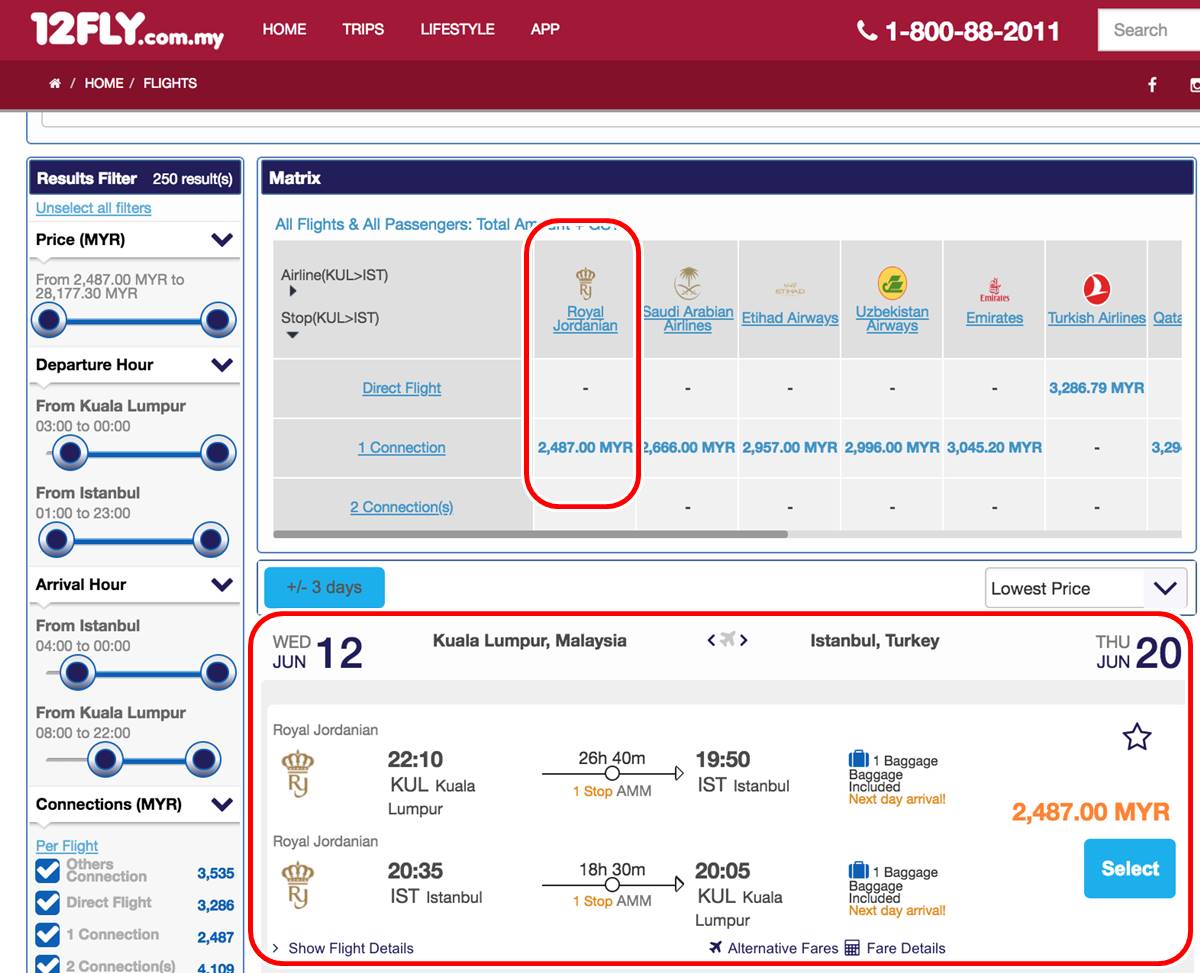Screen dimensions: 1200x973
Task: Click the baggage icon on the IST to KUL flight
Action: tap(858, 871)
